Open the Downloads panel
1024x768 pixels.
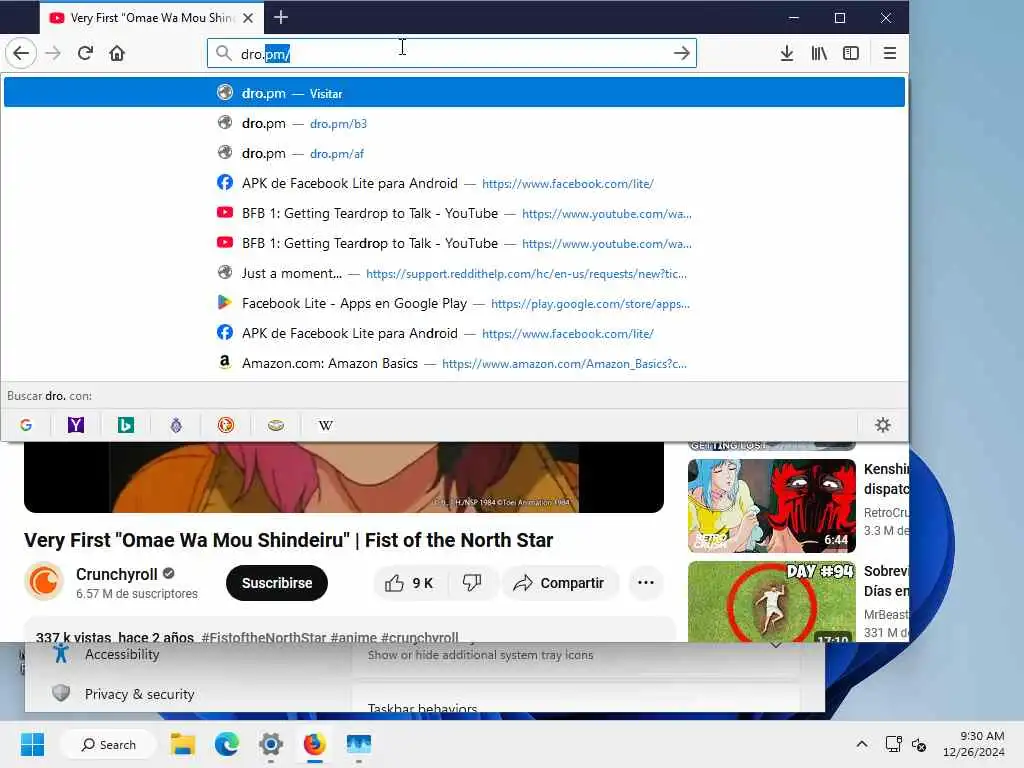click(787, 53)
